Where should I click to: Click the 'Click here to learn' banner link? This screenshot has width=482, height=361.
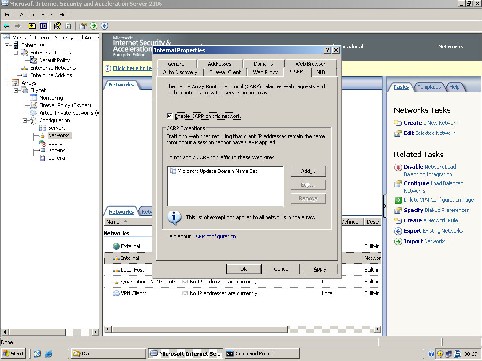pos(132,68)
